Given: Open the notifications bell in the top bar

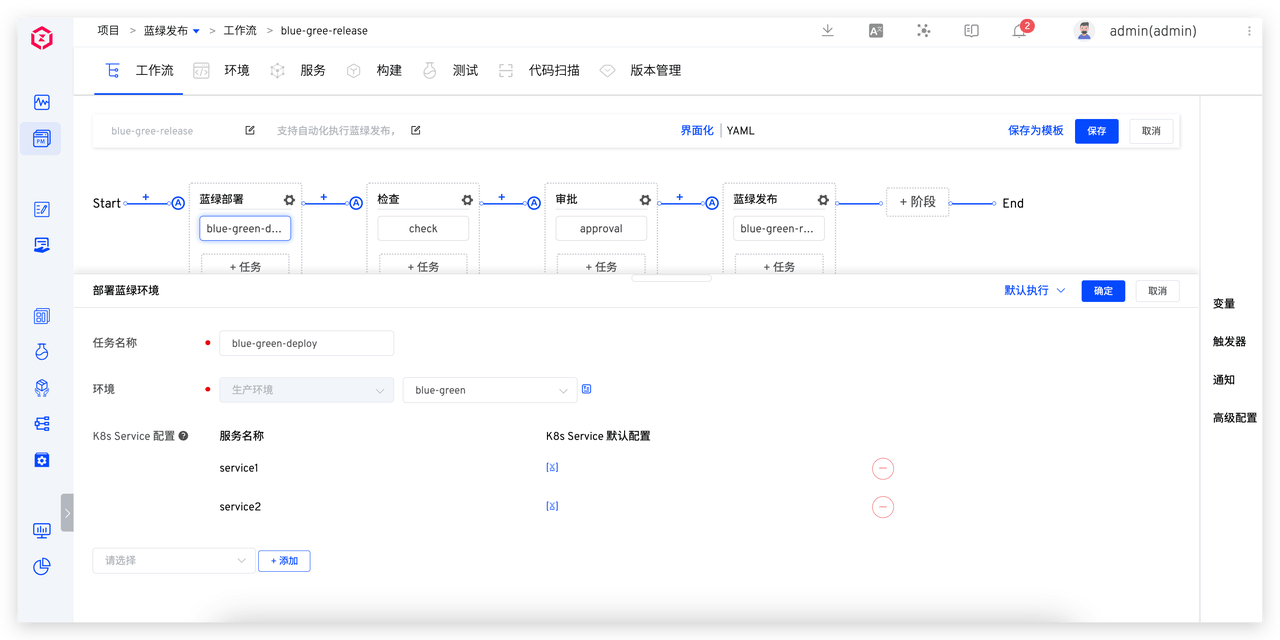Looking at the screenshot, I should pos(1019,31).
